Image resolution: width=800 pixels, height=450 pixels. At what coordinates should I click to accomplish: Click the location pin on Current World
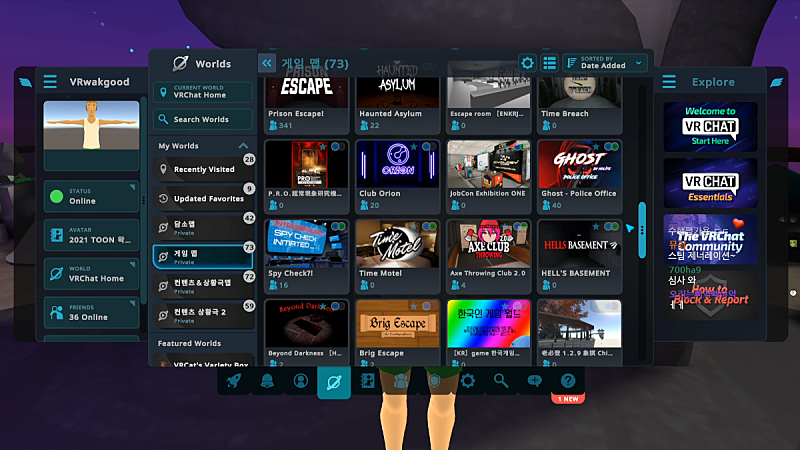pyautogui.click(x=163, y=92)
